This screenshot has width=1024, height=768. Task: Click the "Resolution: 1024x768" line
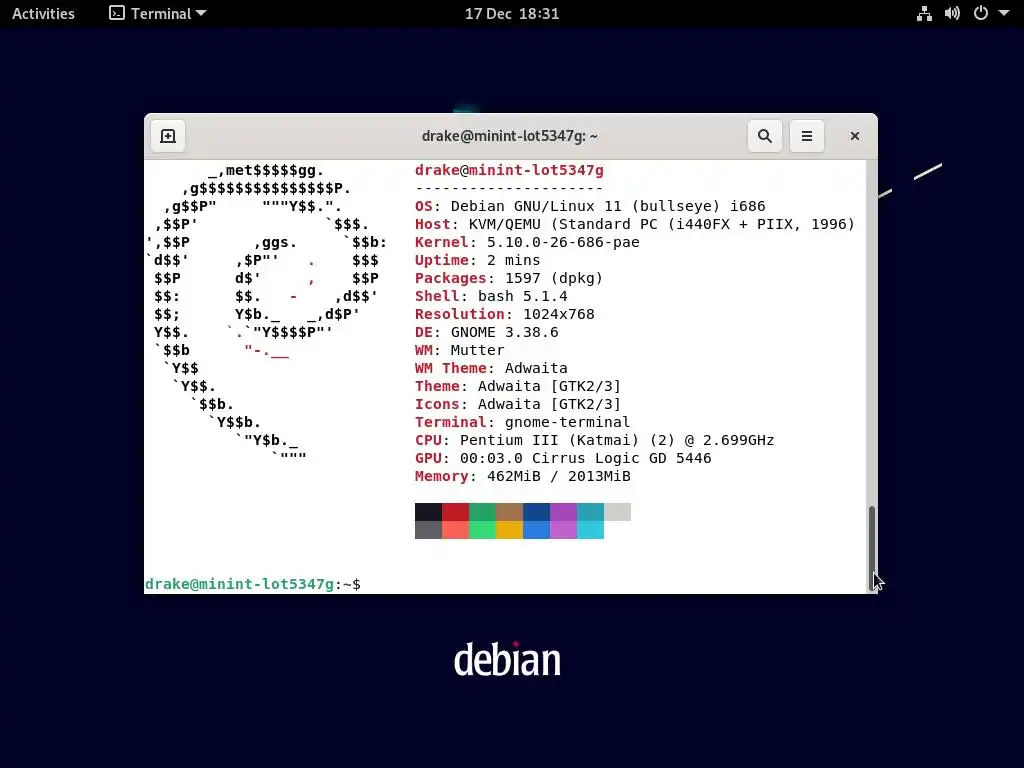coord(505,314)
